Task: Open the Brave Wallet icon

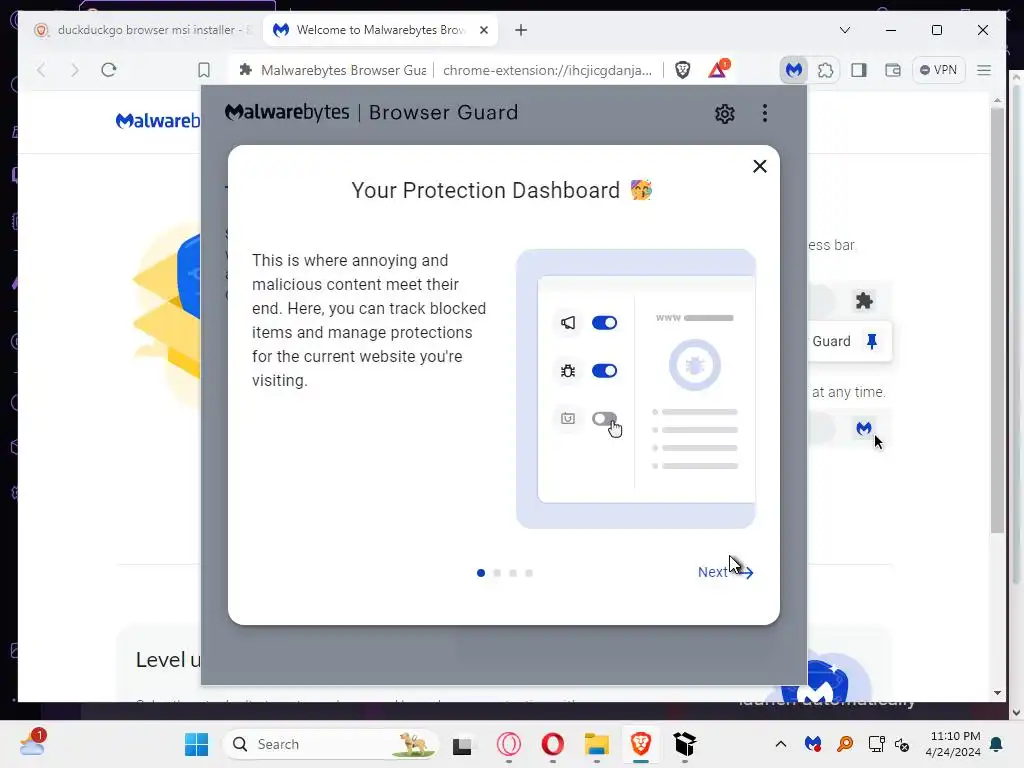Action: pyautogui.click(x=892, y=70)
